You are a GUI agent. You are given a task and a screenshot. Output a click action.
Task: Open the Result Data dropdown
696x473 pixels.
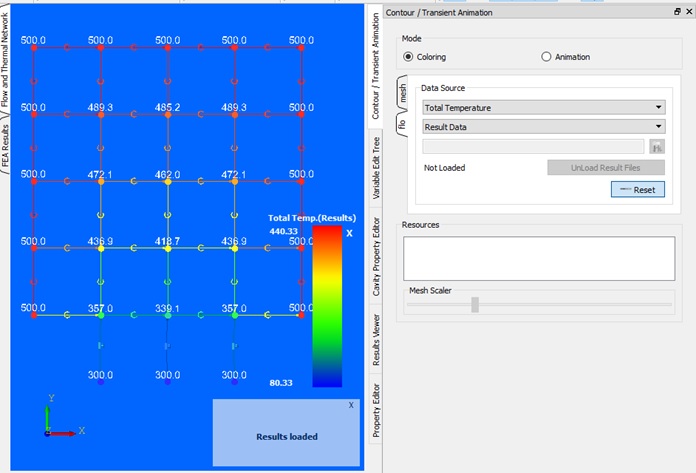pyautogui.click(x=543, y=127)
